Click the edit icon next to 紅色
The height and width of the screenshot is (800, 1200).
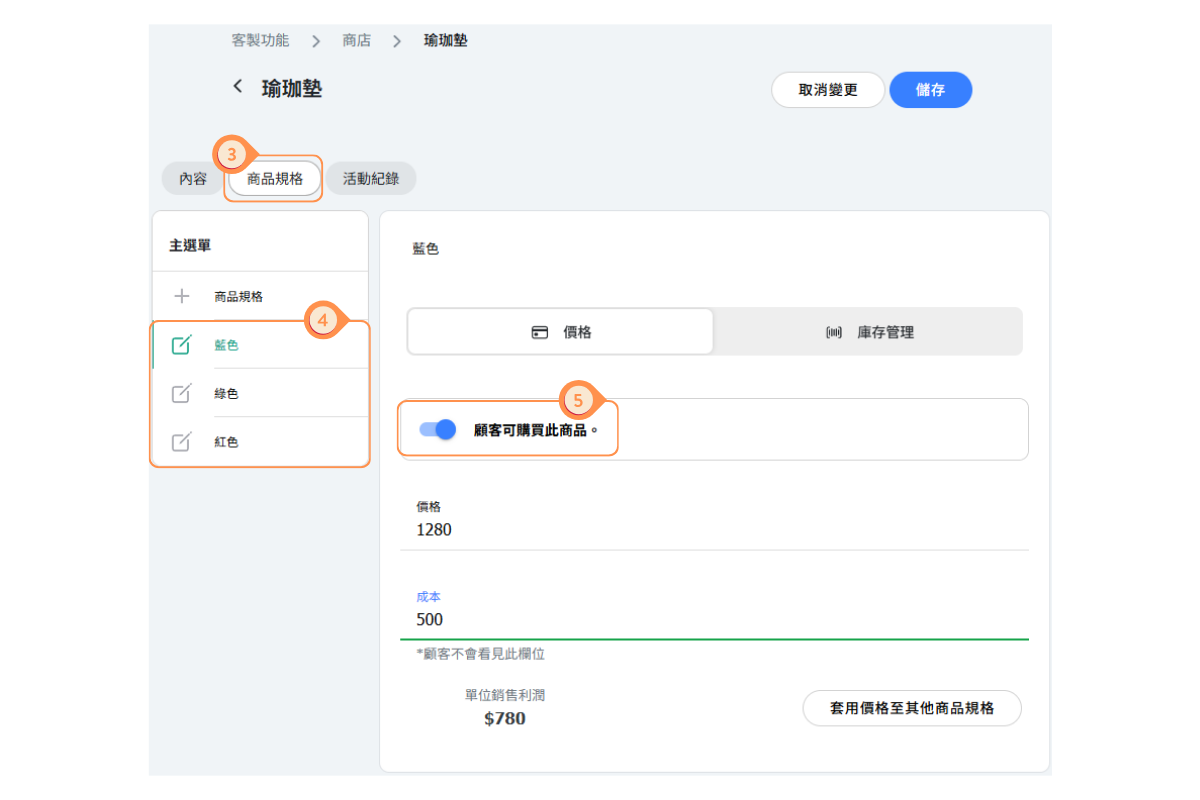pos(181,442)
